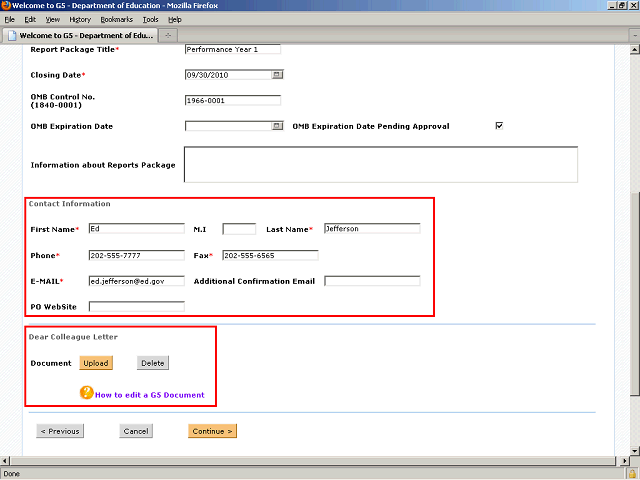Open How to edit a G5 Document link
This screenshot has width=640, height=480.
pos(149,395)
